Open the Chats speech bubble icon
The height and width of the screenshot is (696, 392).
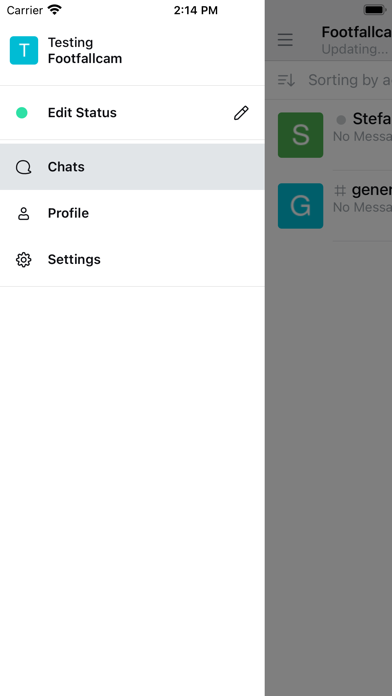24,167
